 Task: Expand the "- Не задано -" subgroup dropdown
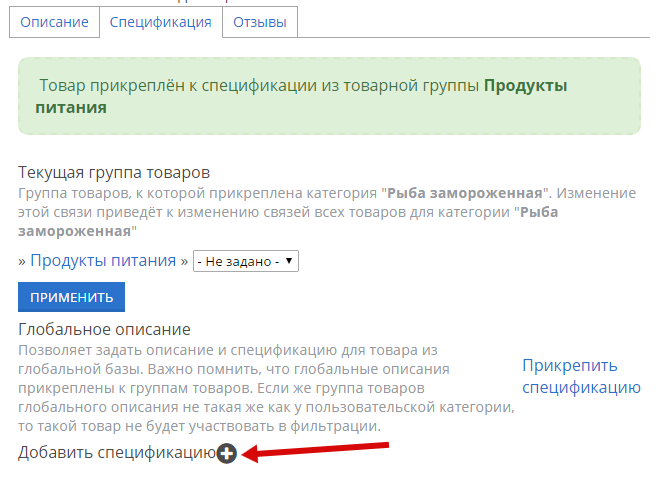point(246,261)
